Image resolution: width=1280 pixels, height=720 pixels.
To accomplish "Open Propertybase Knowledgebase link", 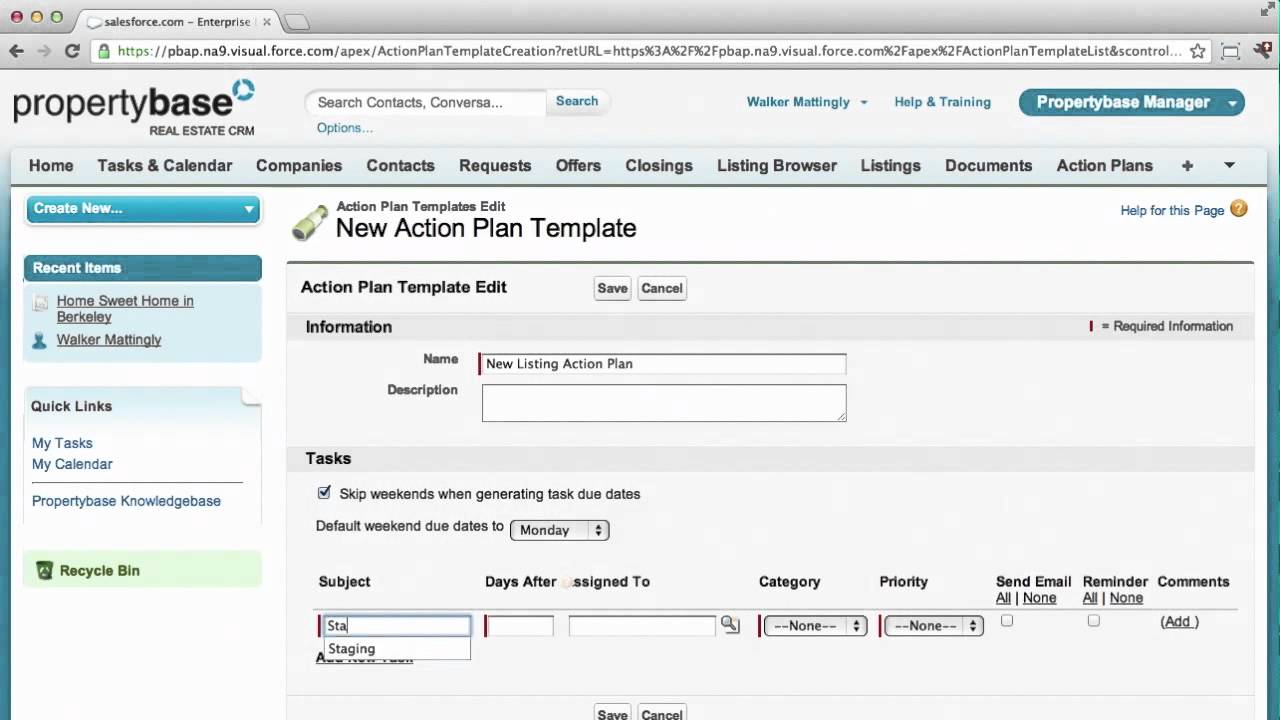I will pyautogui.click(x=126, y=501).
